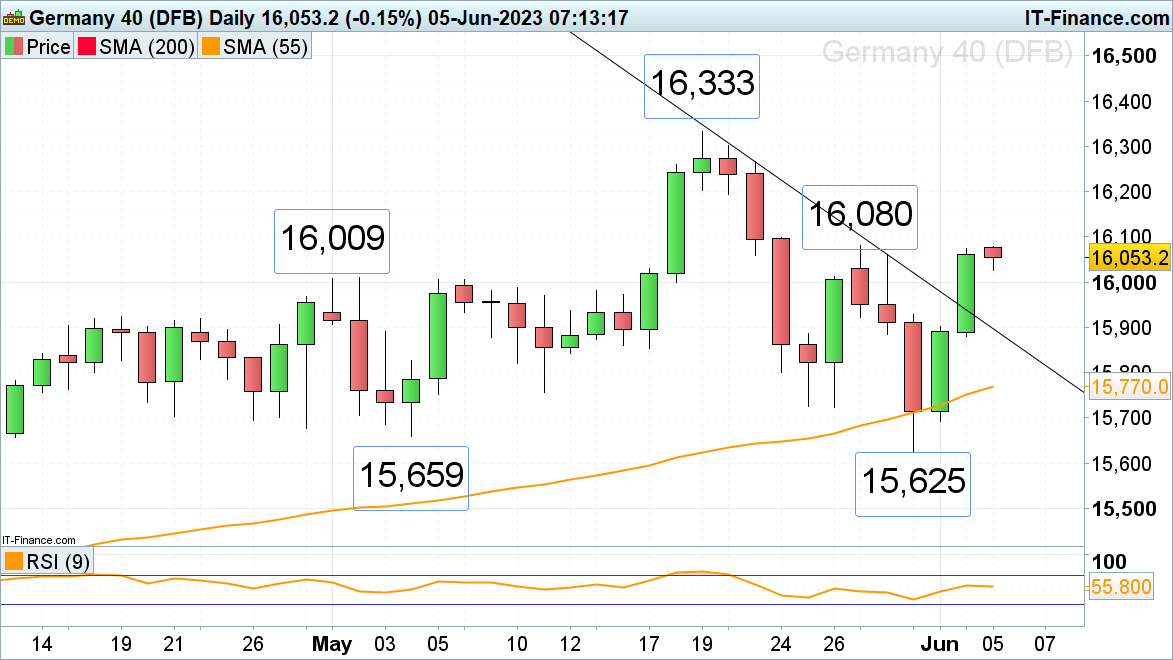The height and width of the screenshot is (660, 1173).
Task: Click the orange RSI (9) legend swatch
Action: pos(13,560)
